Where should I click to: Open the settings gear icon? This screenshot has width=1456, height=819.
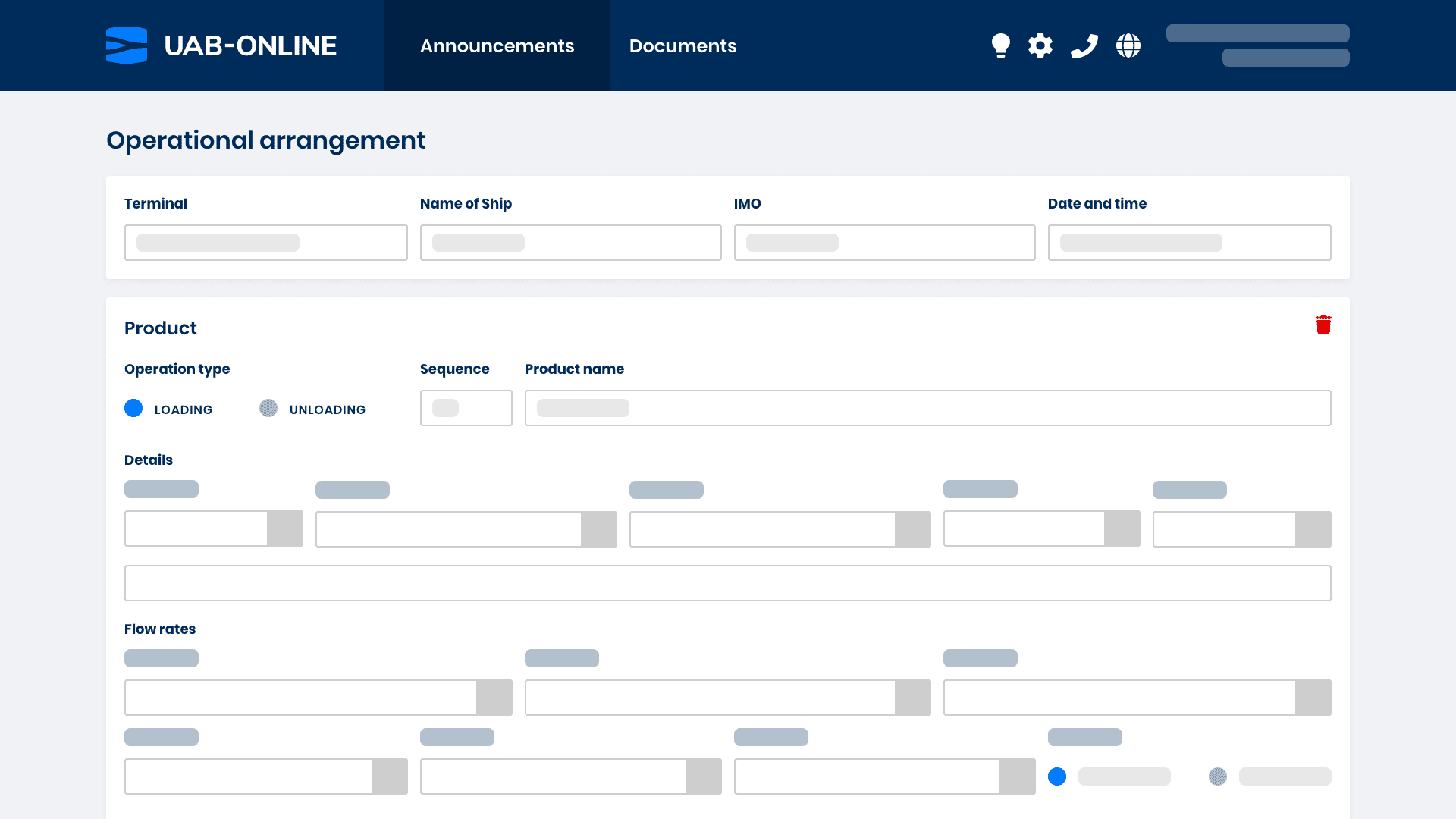pyautogui.click(x=1040, y=45)
